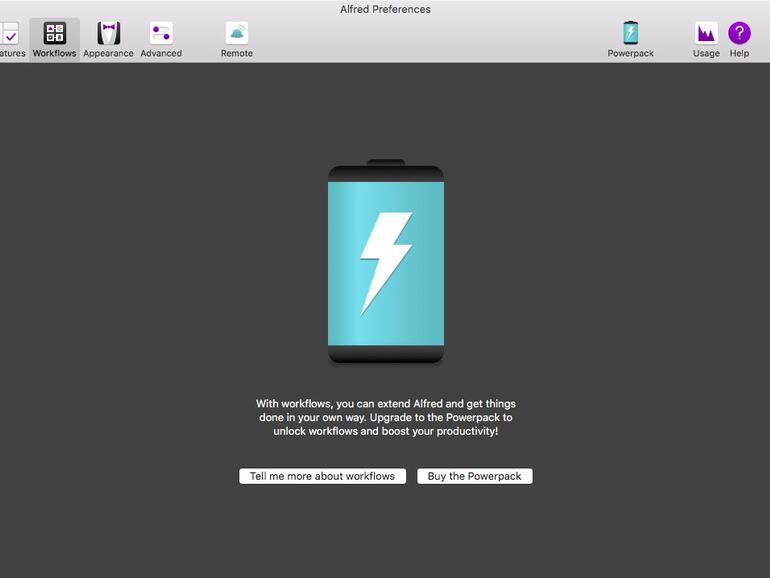
Task: Open the Advanced settings icon
Action: [161, 33]
